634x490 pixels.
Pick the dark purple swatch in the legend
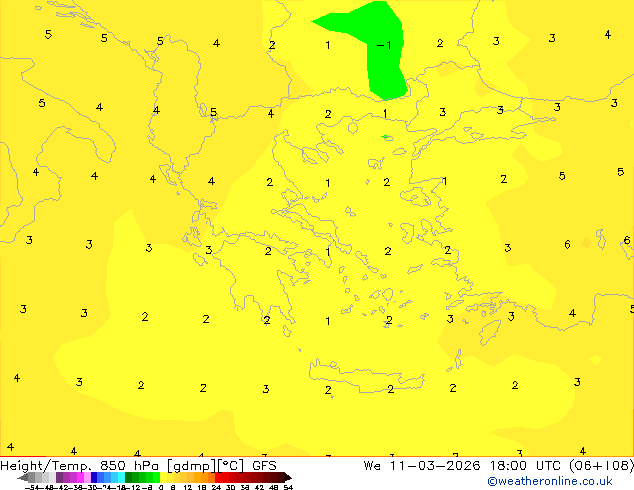[x=59, y=478]
